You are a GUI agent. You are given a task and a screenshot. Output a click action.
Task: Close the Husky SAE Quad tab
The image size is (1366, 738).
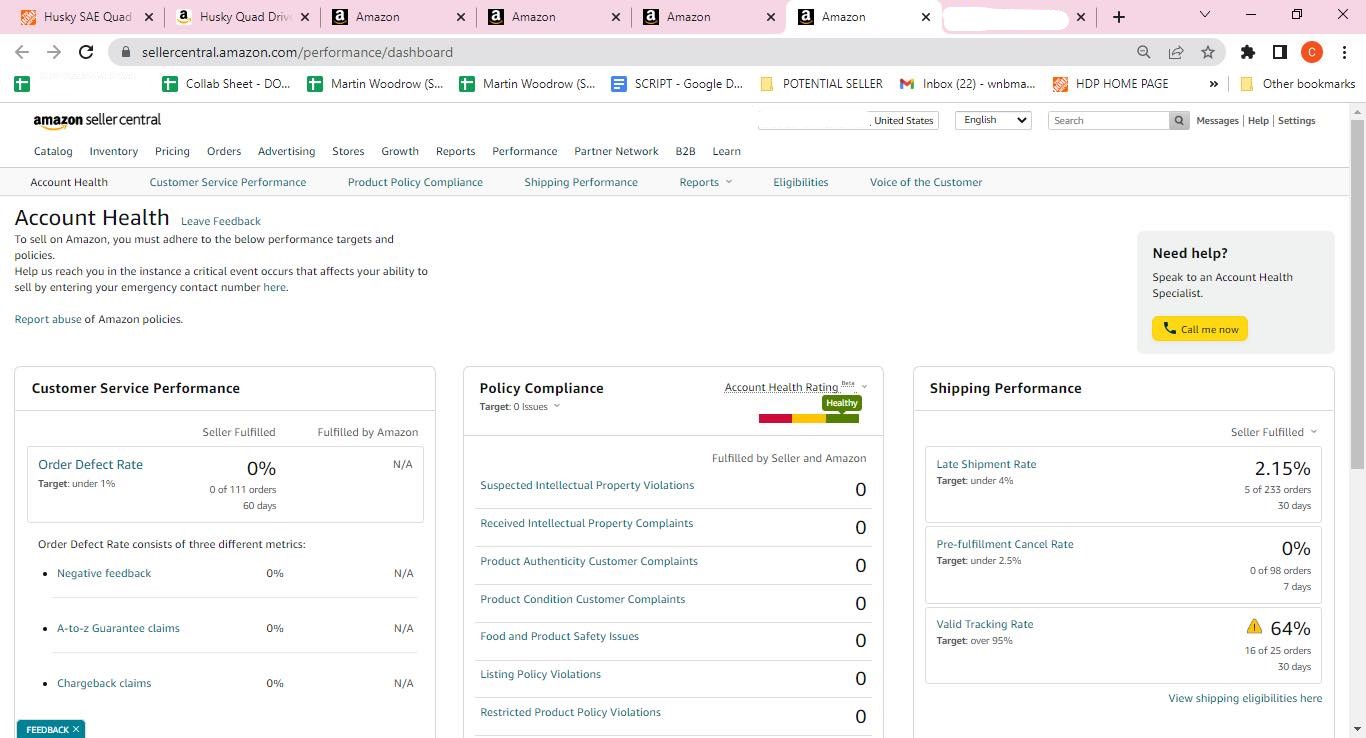[x=150, y=17]
